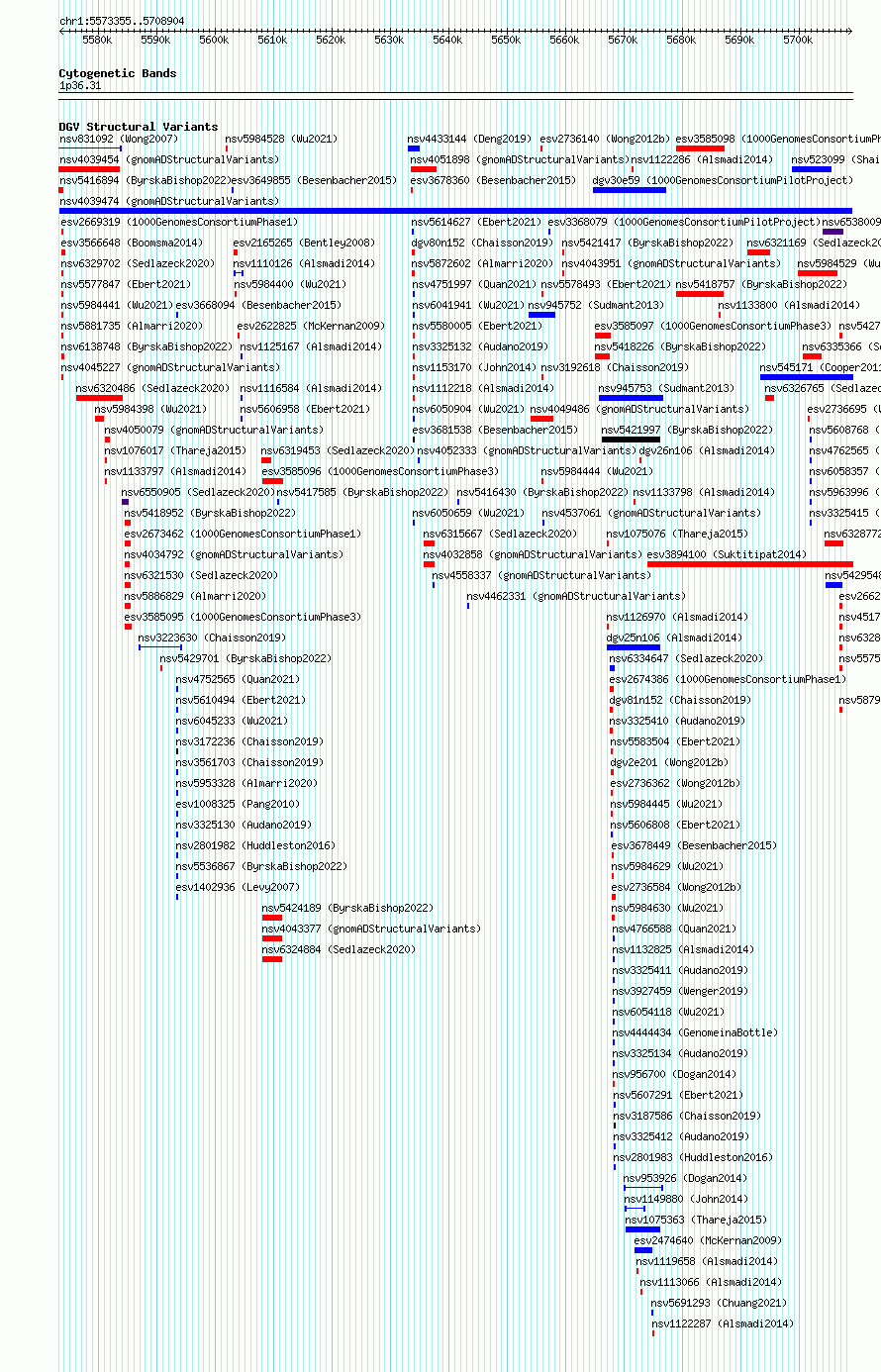
Task: Click the nsv4444434 (GenomeinaBottle) label
Action: click(696, 1033)
